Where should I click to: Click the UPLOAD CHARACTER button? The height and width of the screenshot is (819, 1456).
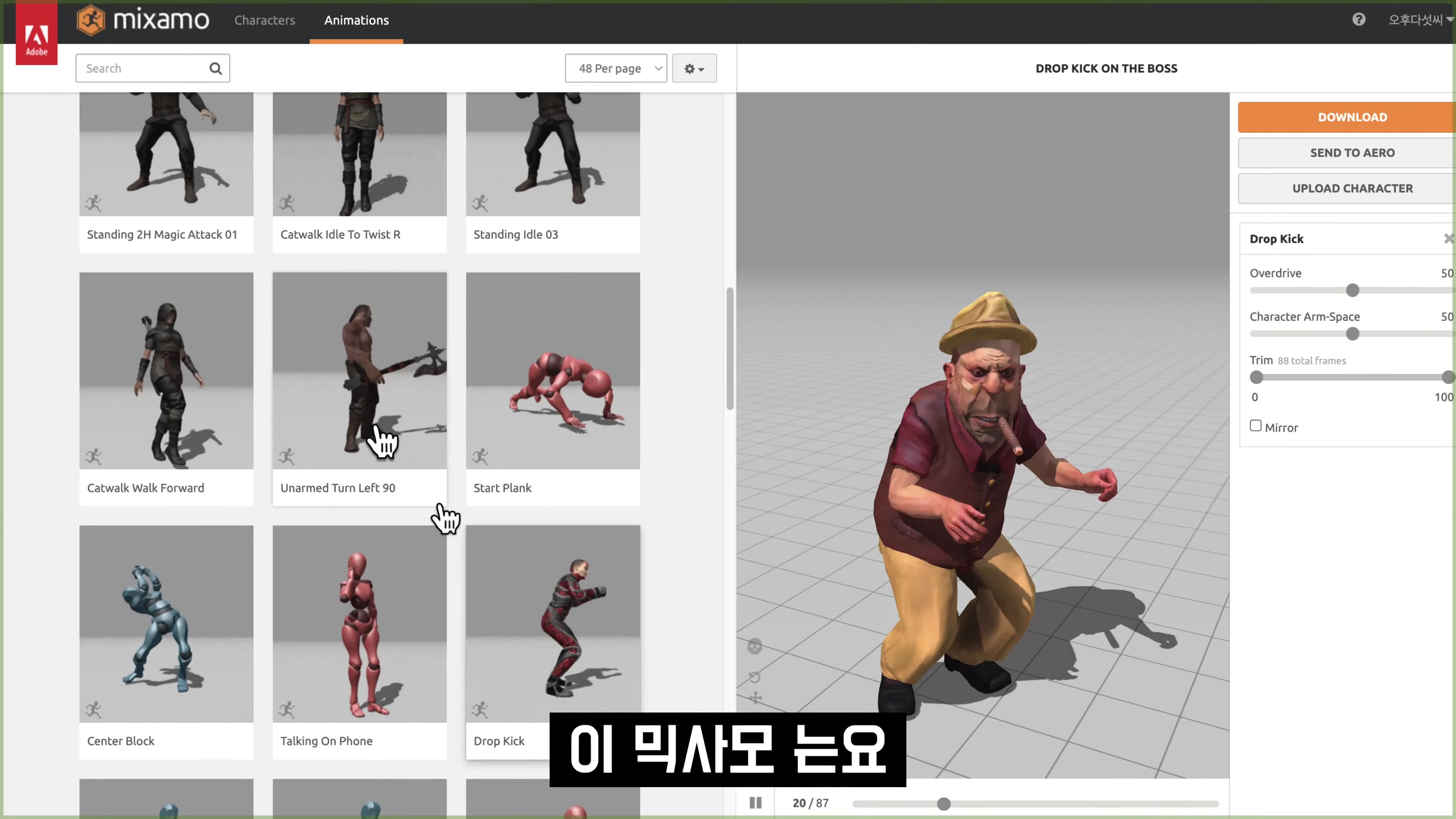[x=1347, y=188]
